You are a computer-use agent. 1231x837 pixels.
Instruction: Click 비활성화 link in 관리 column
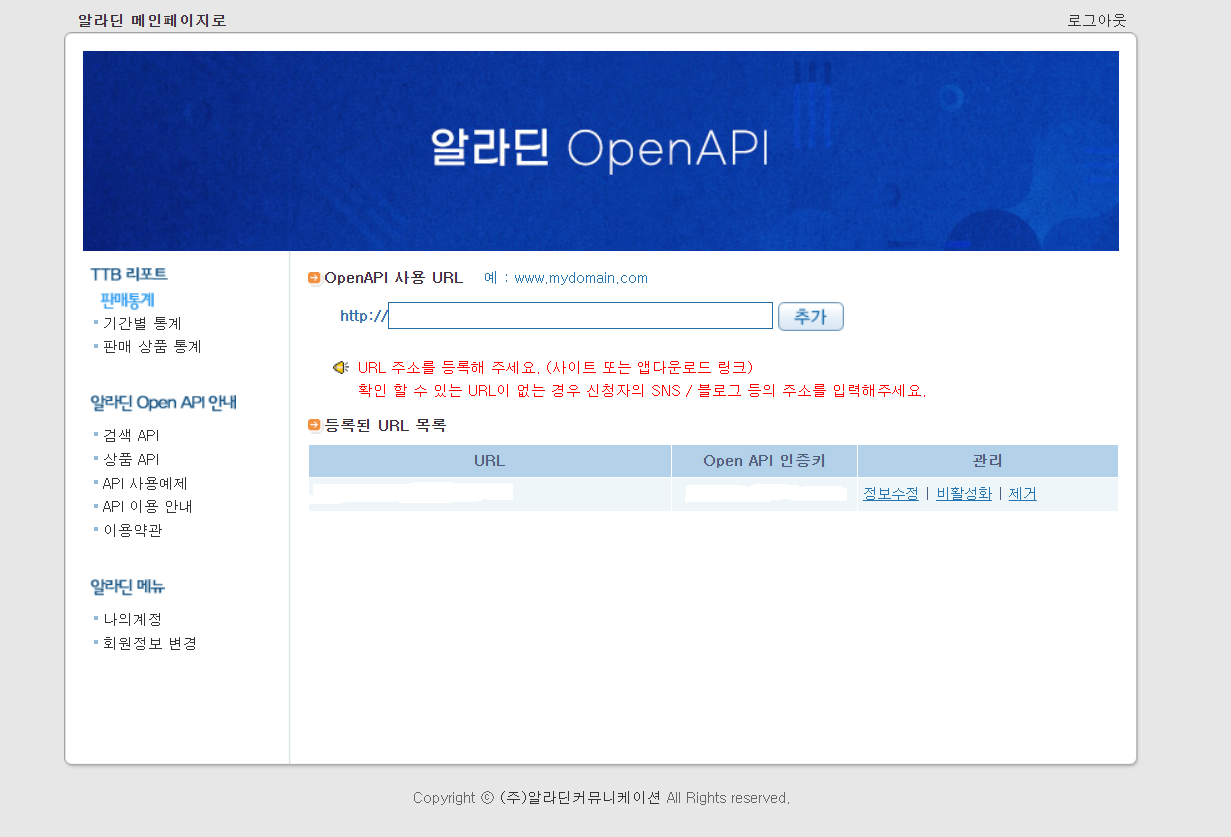(x=964, y=494)
